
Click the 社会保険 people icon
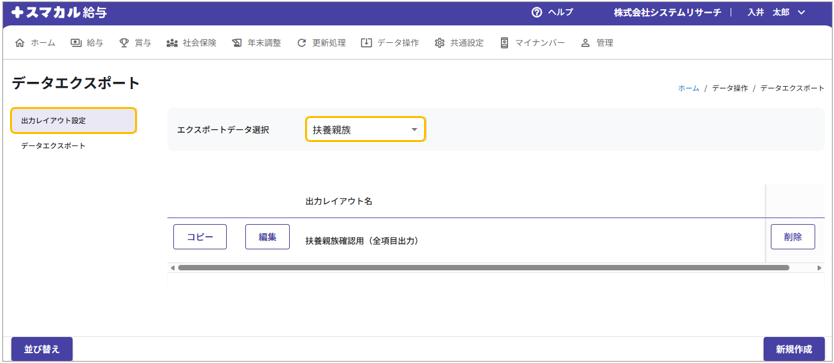pyautogui.click(x=172, y=44)
